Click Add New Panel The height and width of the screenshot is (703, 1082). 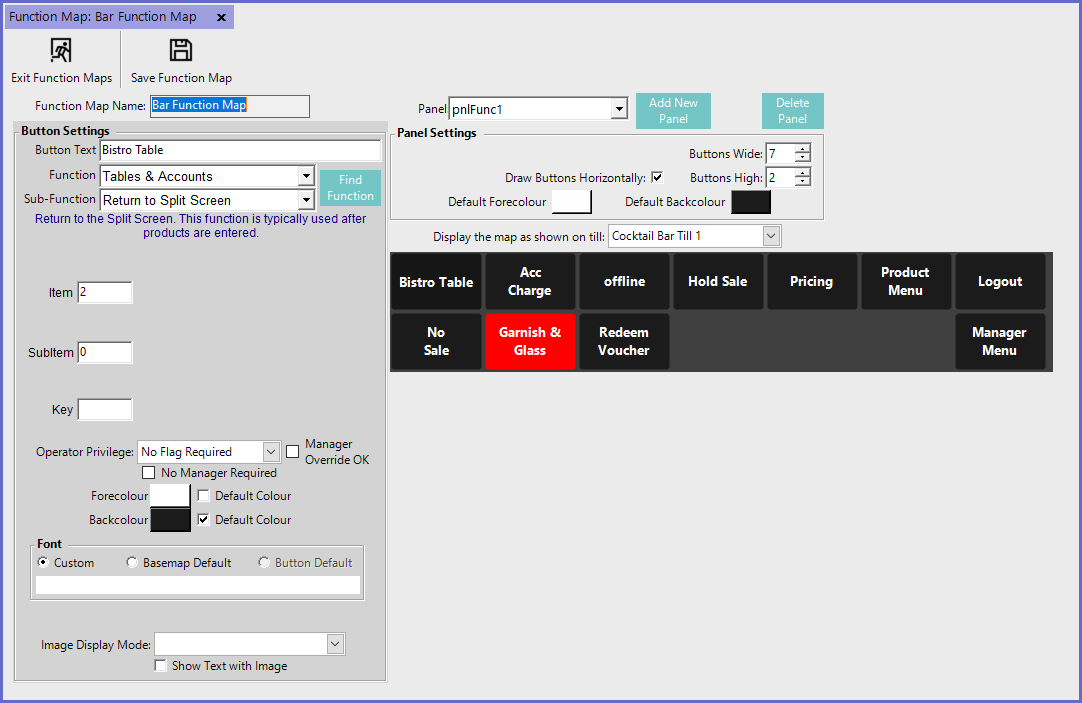[673, 111]
